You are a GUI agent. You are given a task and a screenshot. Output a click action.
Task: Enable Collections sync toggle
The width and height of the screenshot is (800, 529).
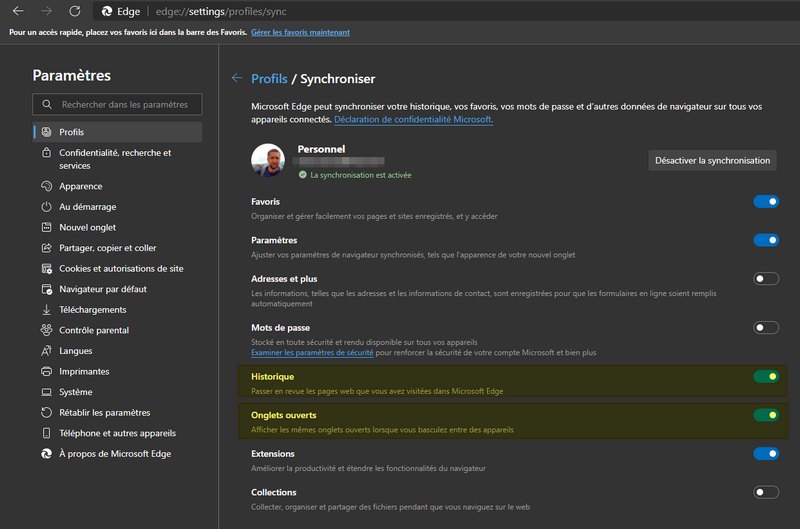766,492
